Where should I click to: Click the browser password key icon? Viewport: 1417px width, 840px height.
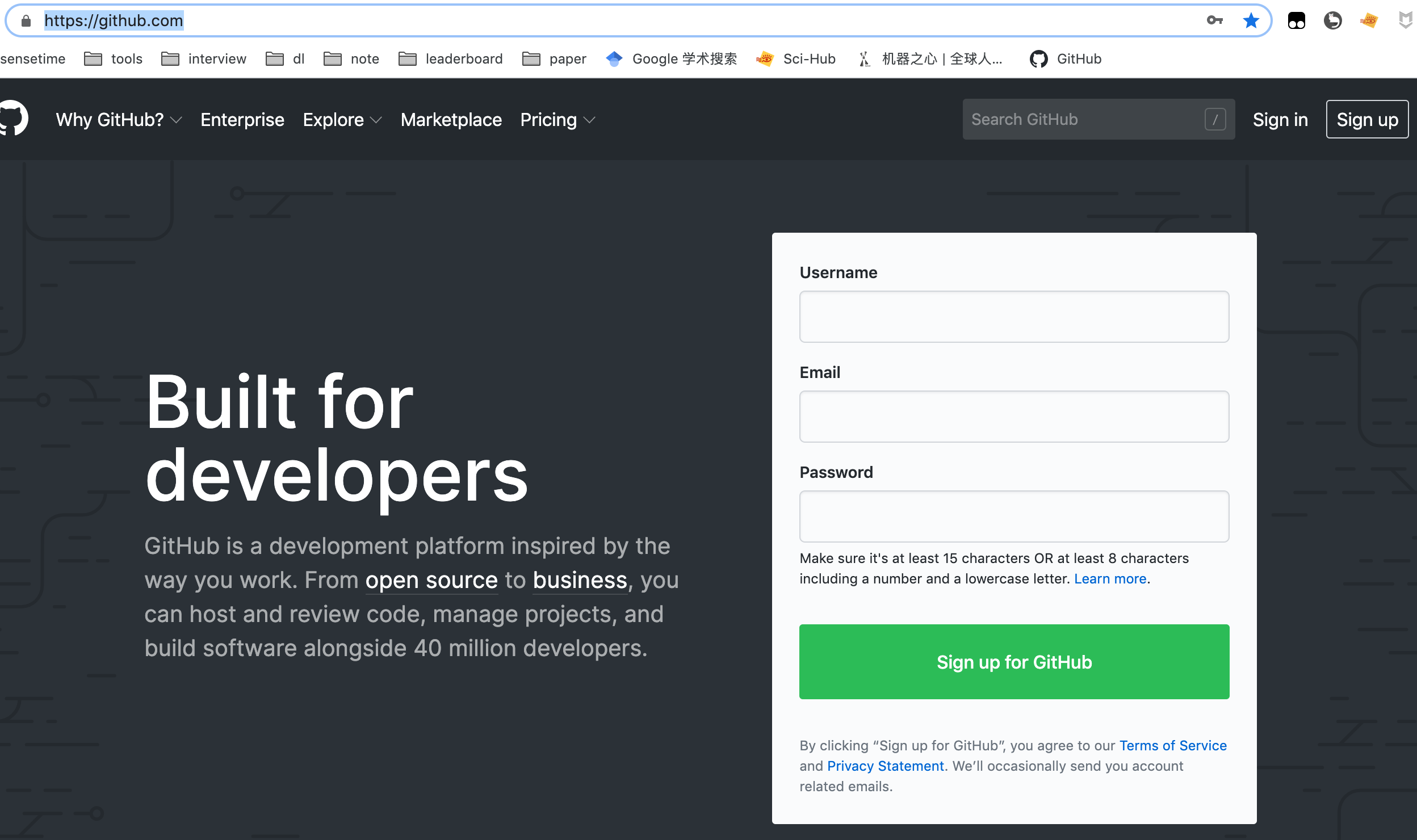(1213, 20)
